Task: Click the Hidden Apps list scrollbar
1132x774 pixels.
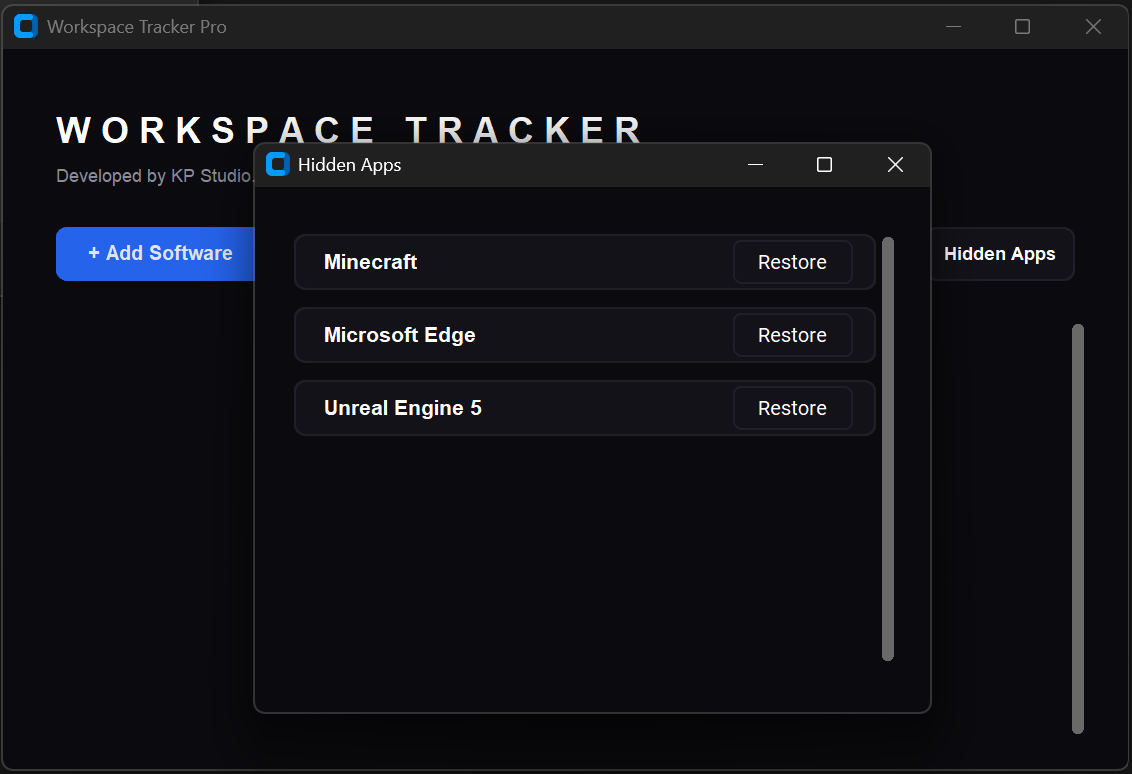Action: pyautogui.click(x=888, y=449)
